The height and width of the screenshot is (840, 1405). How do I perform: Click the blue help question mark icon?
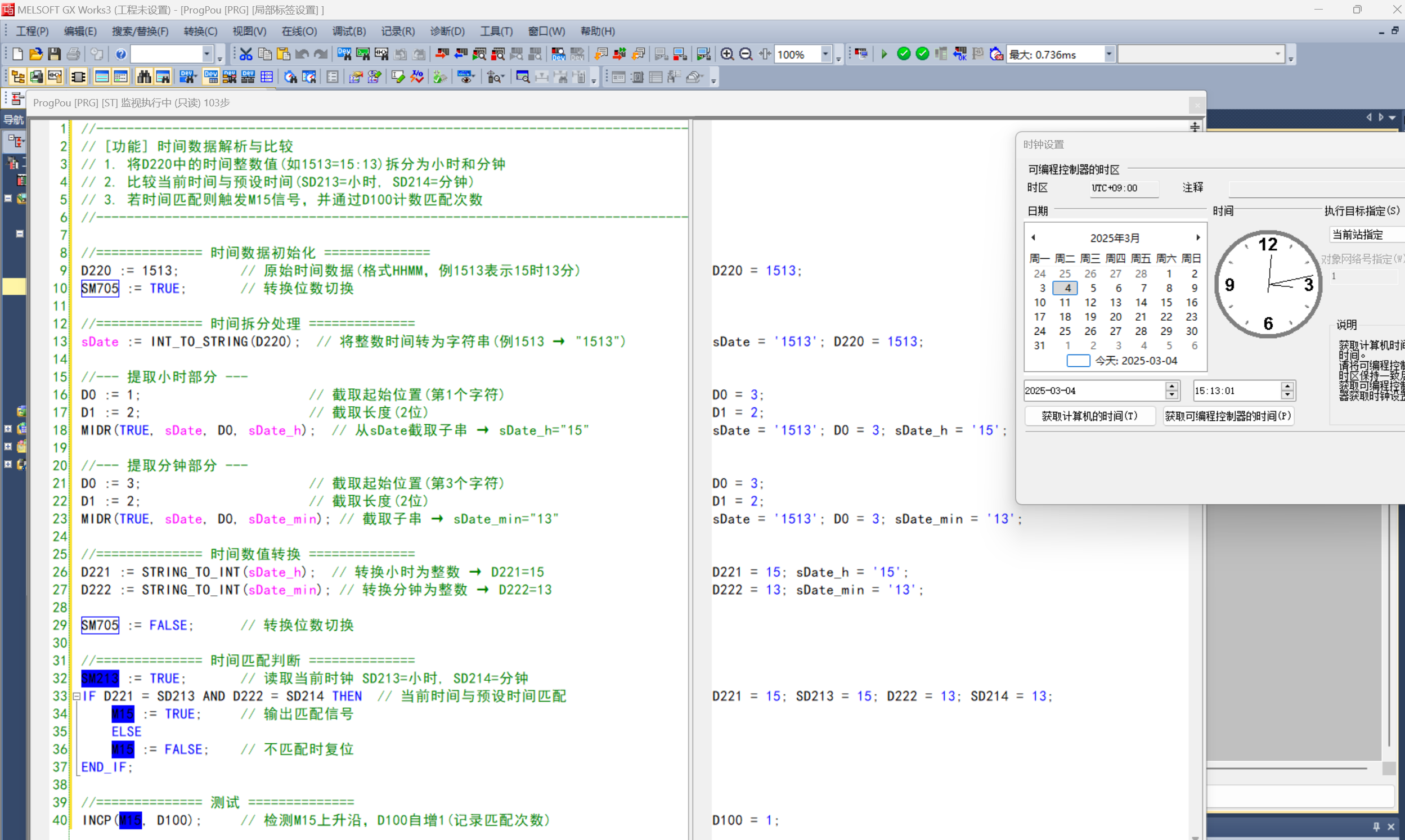click(x=120, y=55)
